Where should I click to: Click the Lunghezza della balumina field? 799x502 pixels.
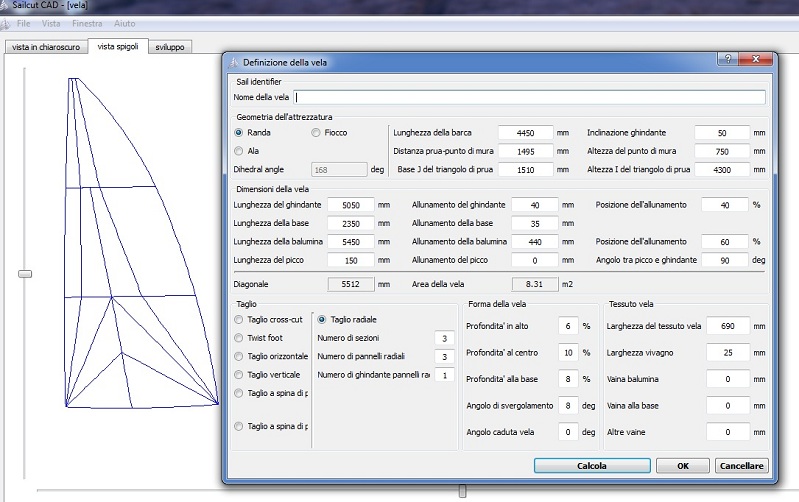click(351, 242)
